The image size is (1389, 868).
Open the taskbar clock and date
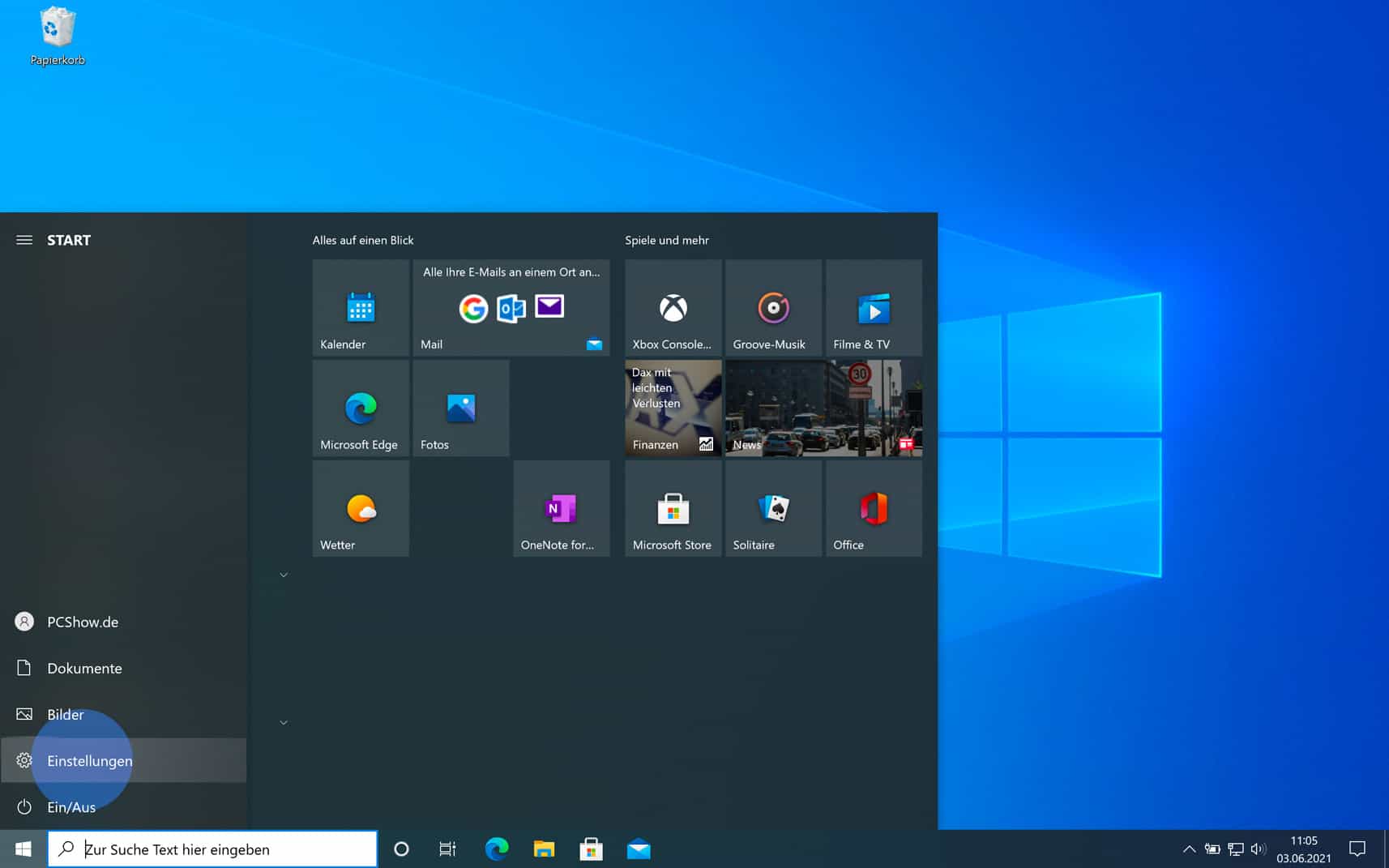click(x=1304, y=849)
